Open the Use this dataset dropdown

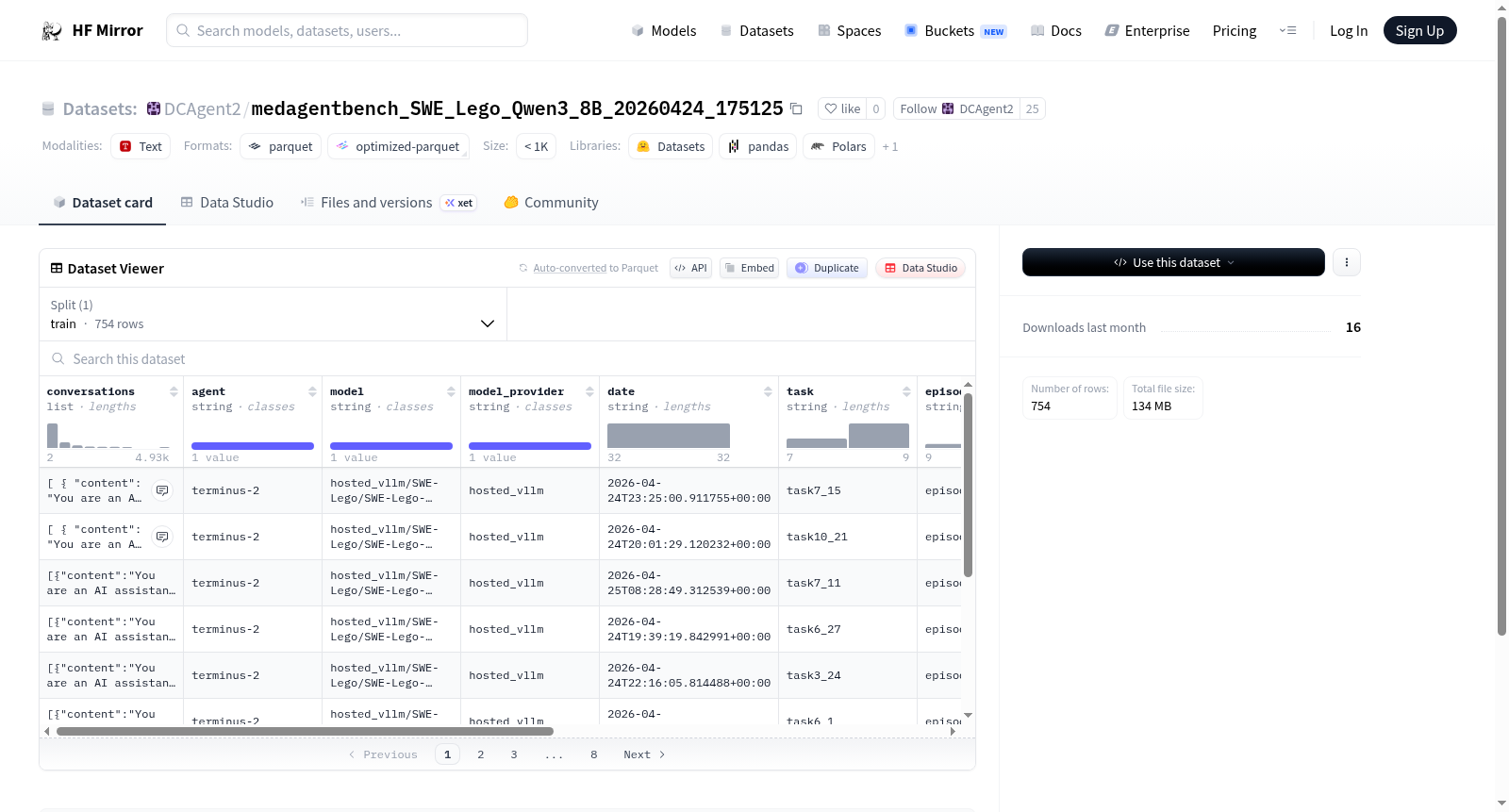pos(1173,262)
